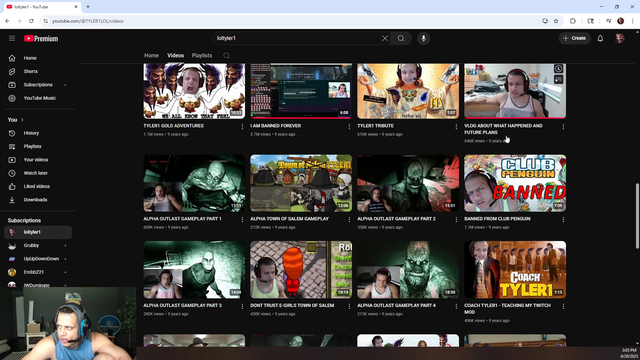Viewport: 640px width, 360px height.
Task: Play the ALPHA OUTLAST GAMEPLAY PART 1 thumbnail
Action: tap(194, 183)
